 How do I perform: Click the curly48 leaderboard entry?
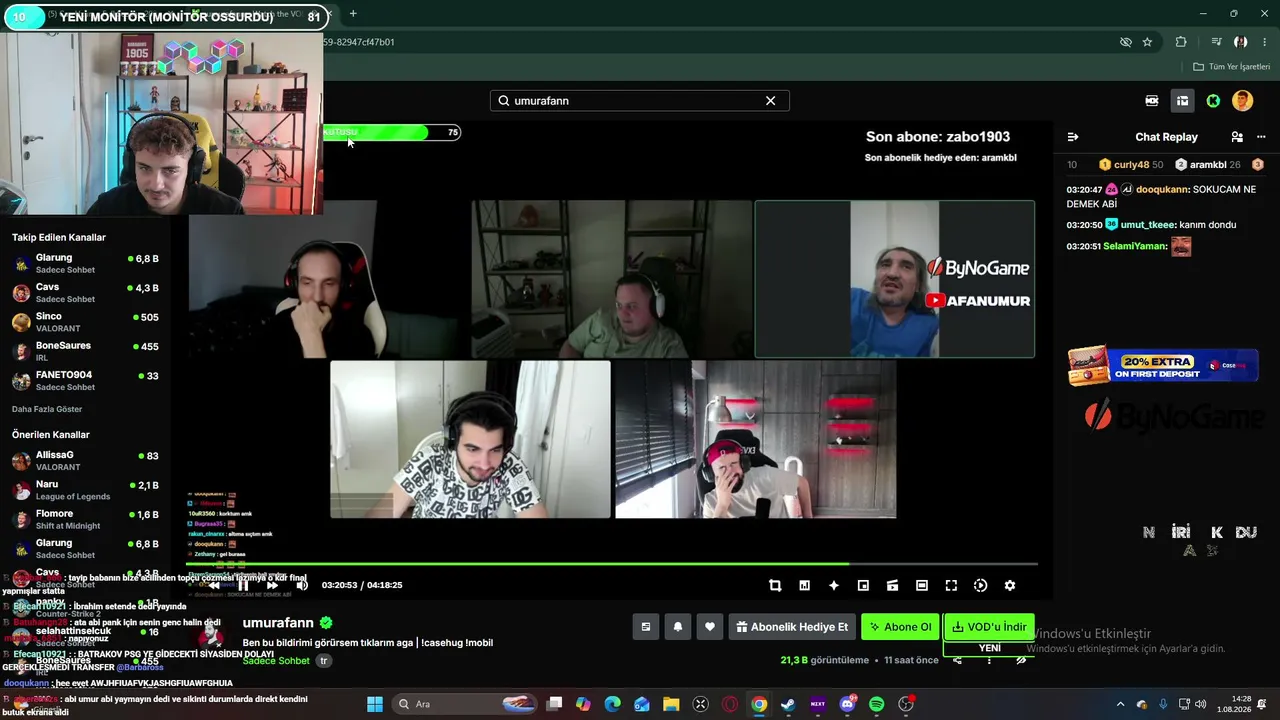[1131, 165]
